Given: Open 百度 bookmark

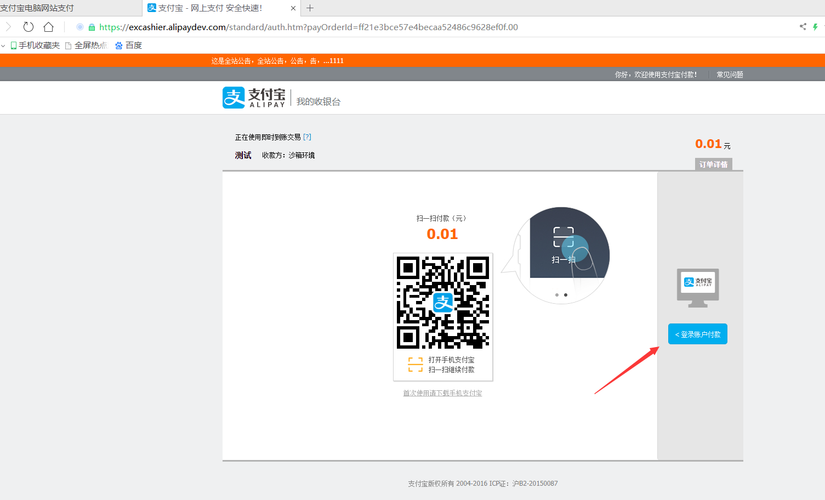Looking at the screenshot, I should [128, 45].
